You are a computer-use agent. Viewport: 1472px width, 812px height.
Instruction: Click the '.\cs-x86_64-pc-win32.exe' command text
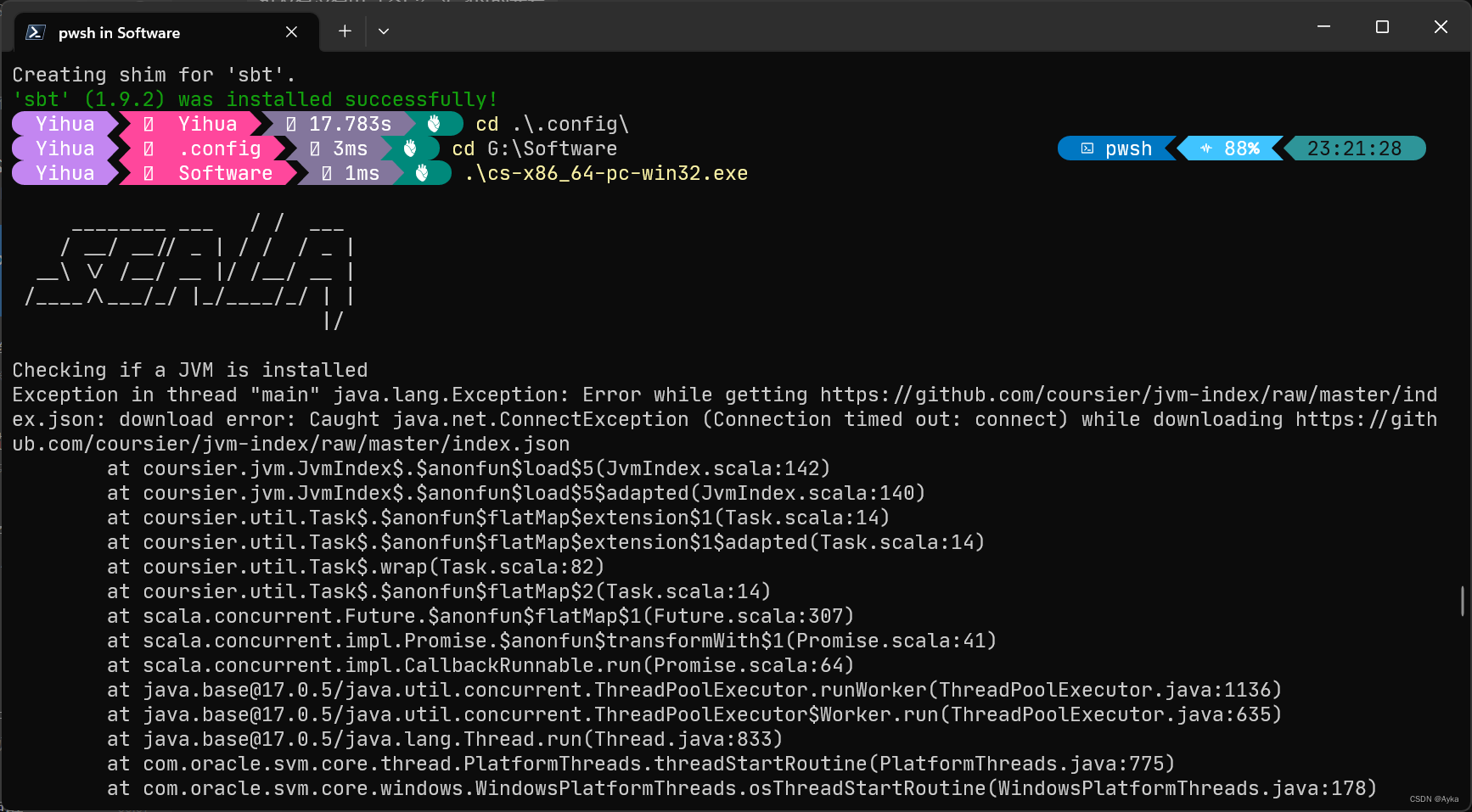click(606, 174)
